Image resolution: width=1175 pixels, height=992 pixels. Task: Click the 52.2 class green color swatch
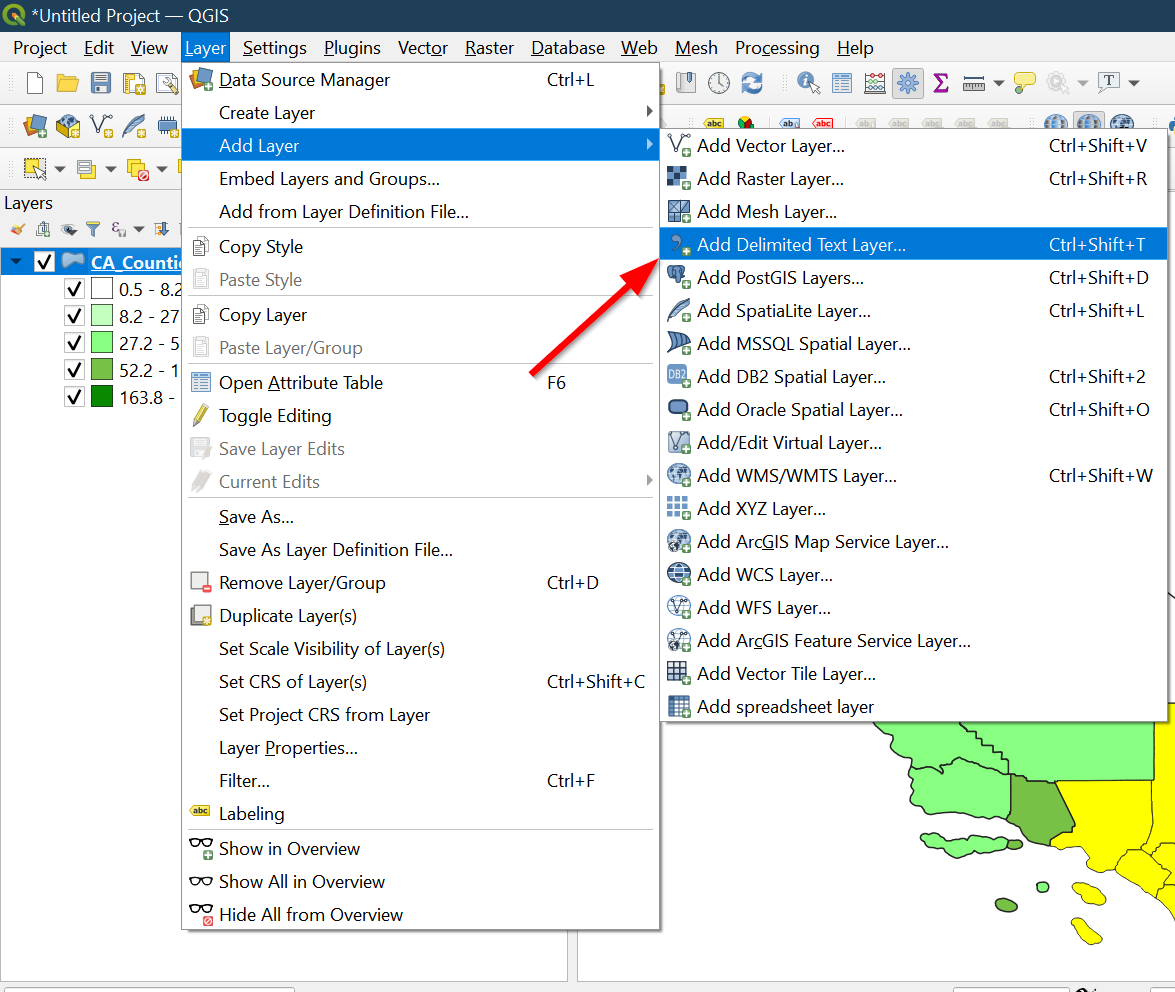coord(102,370)
